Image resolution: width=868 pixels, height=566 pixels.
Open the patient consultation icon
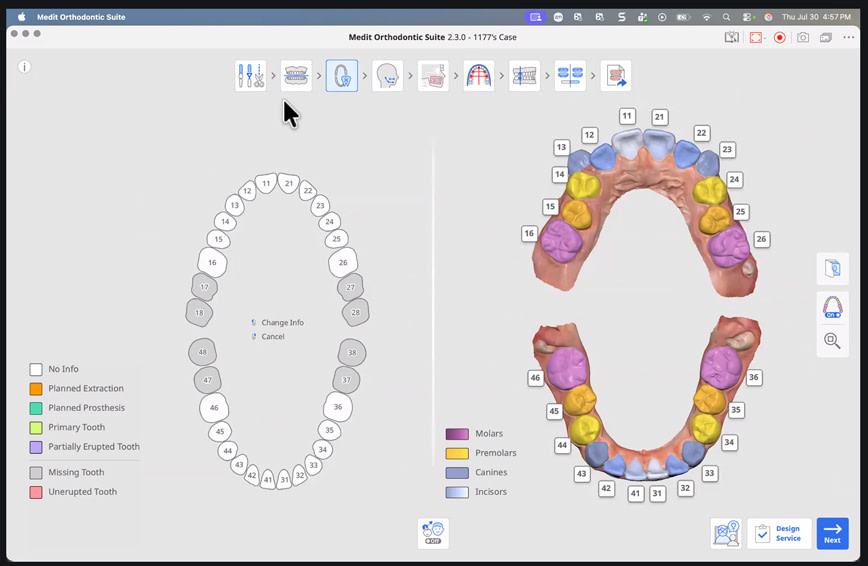[726, 533]
